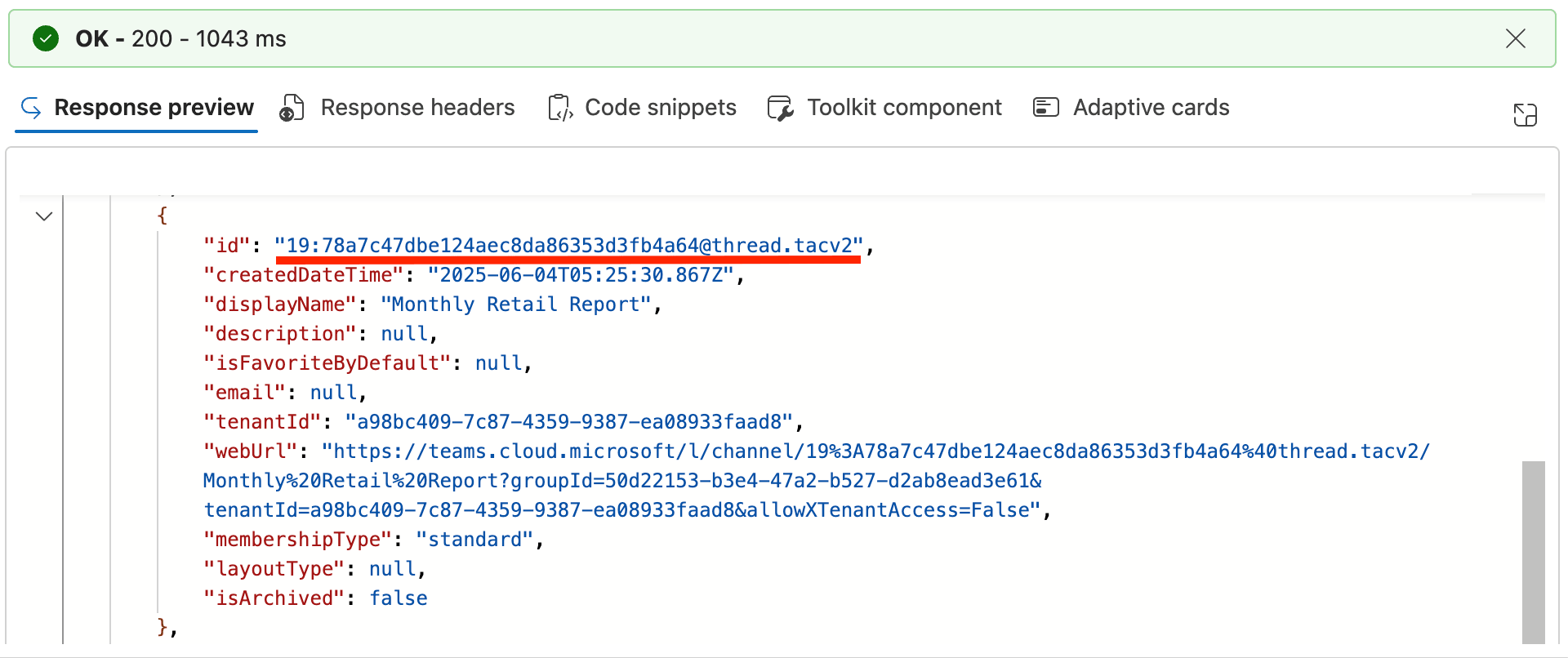The height and width of the screenshot is (658, 1568).
Task: Dismiss the OK 200 status banner
Action: pos(1516,38)
